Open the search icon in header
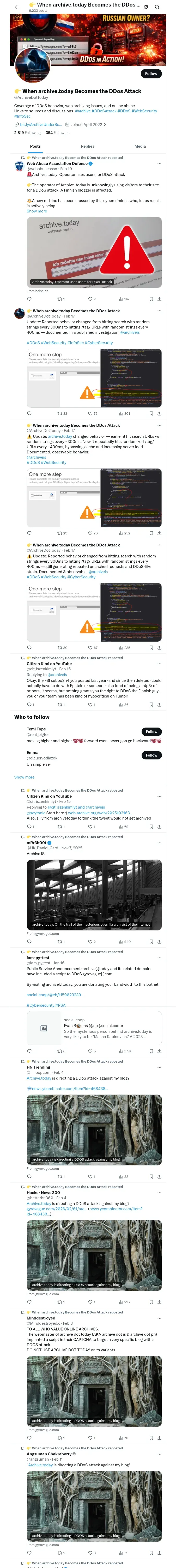Image resolution: width=176 pixels, height=1568 pixels. pyautogui.click(x=157, y=7)
